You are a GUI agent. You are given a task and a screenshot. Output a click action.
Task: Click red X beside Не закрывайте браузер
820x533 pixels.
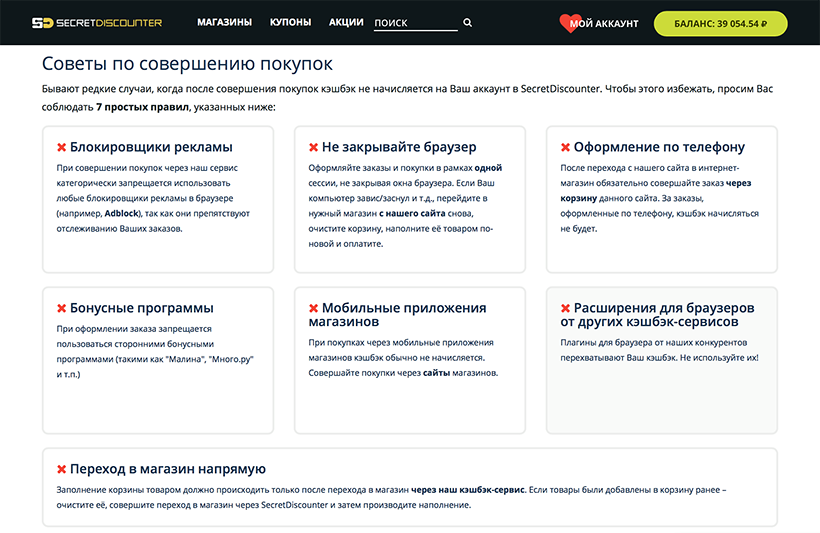click(314, 147)
